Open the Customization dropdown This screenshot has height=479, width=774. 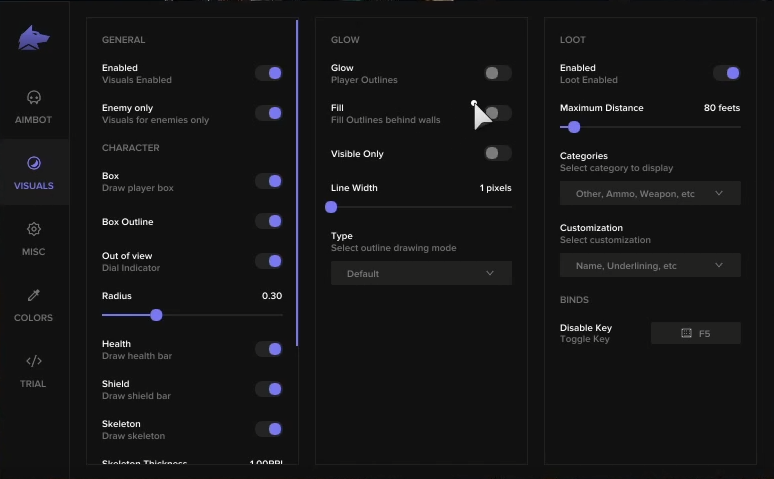649,265
